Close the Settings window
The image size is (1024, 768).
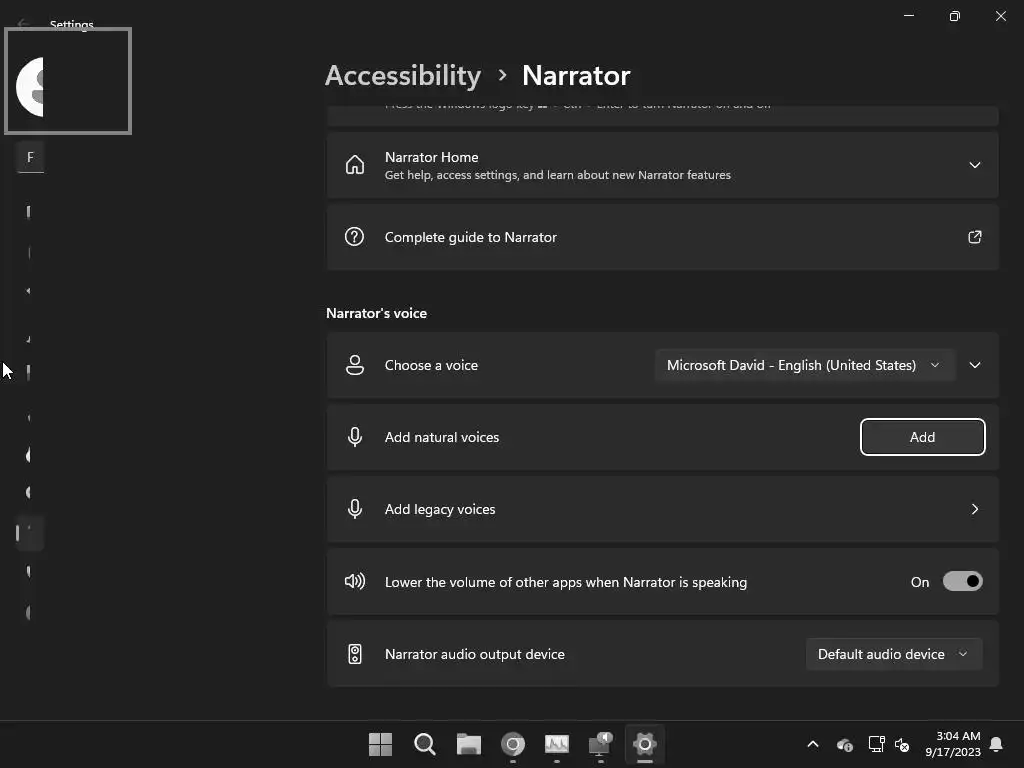1000,16
